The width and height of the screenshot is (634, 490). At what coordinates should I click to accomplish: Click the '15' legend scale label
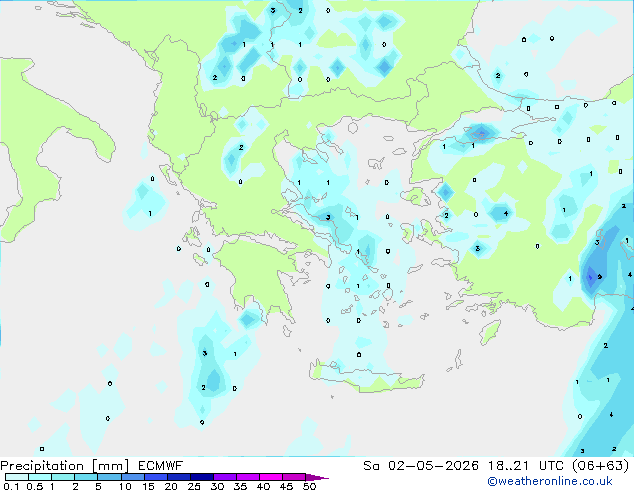148,486
